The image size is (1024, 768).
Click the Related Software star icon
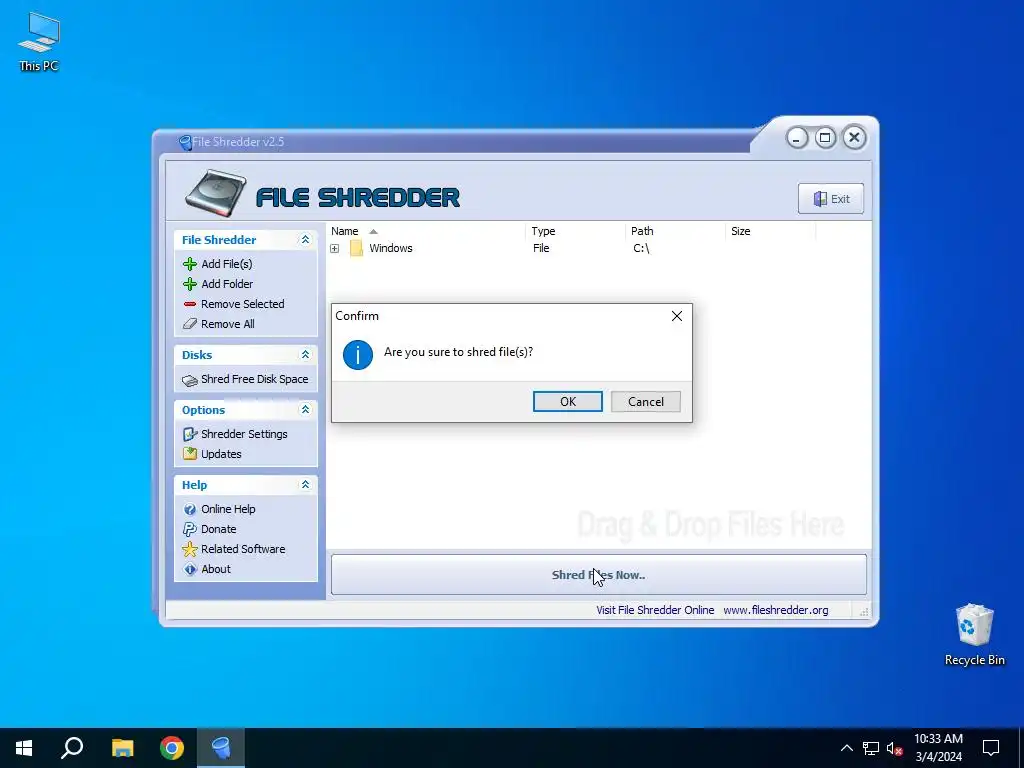click(x=190, y=549)
